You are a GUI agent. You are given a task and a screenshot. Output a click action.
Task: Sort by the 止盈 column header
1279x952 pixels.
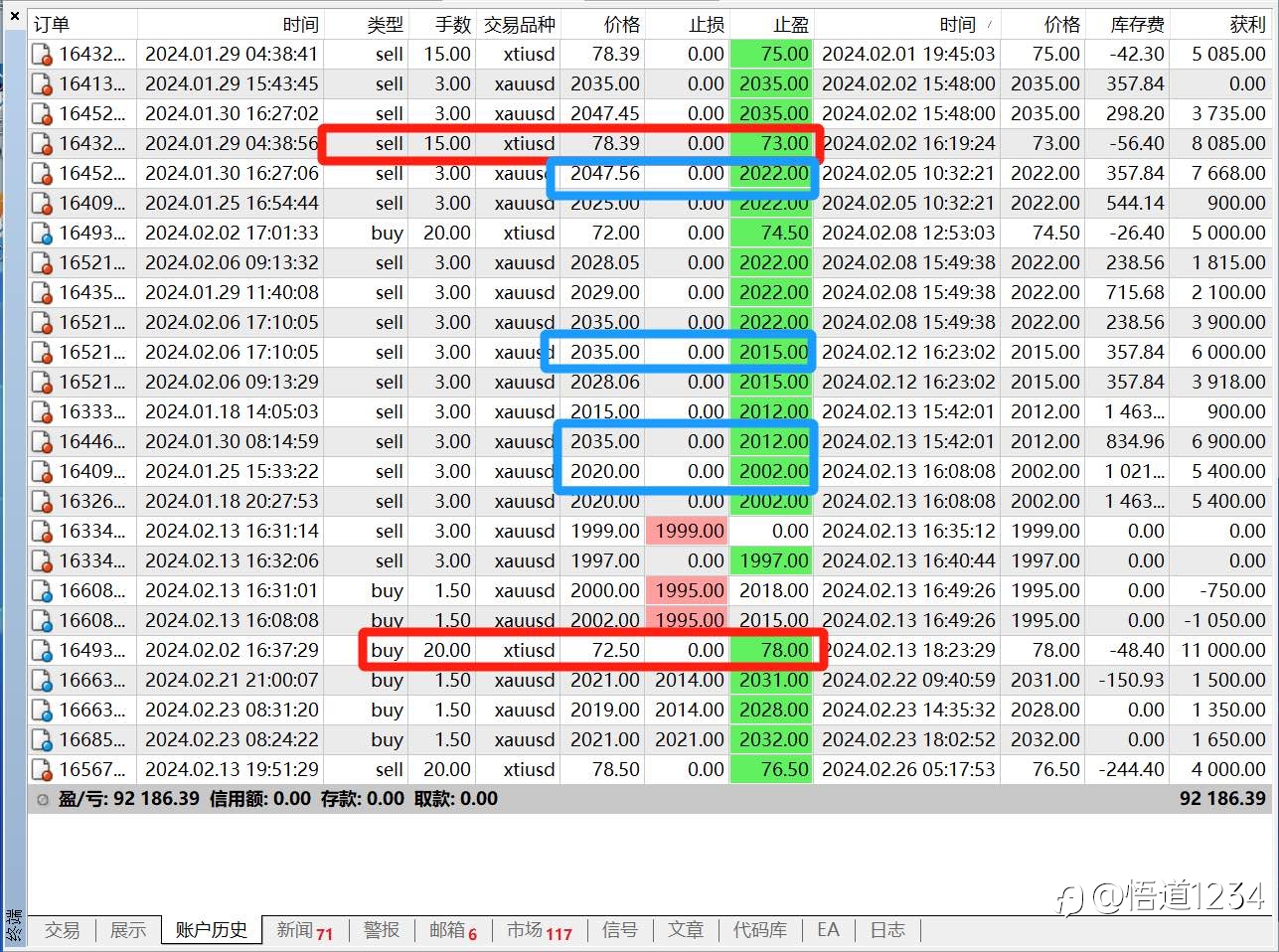pyautogui.click(x=772, y=25)
